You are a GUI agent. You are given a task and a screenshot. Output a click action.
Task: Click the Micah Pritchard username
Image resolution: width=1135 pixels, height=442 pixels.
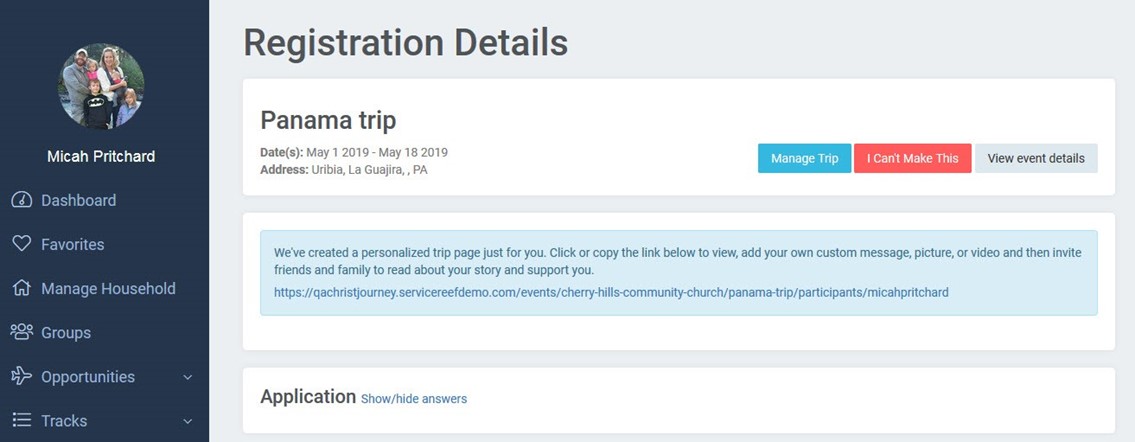point(100,156)
